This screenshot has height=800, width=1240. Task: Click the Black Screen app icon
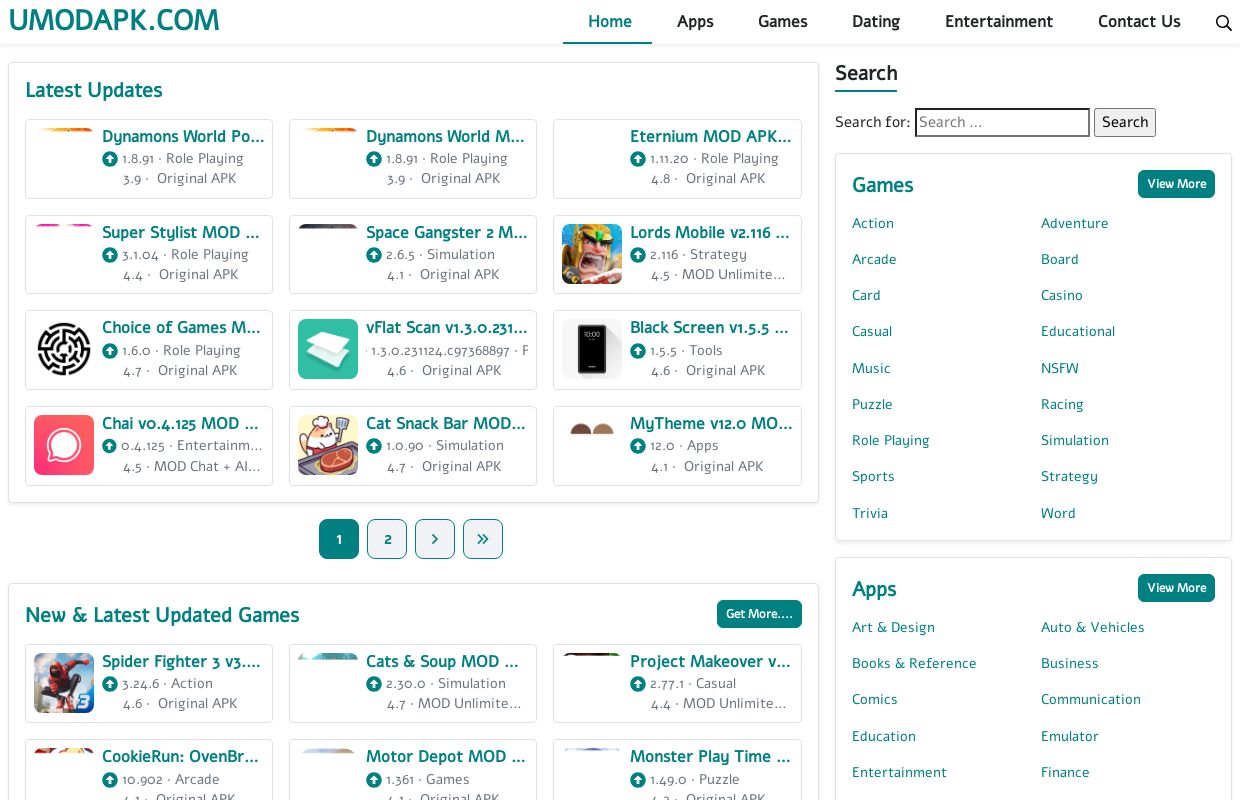pyautogui.click(x=592, y=349)
